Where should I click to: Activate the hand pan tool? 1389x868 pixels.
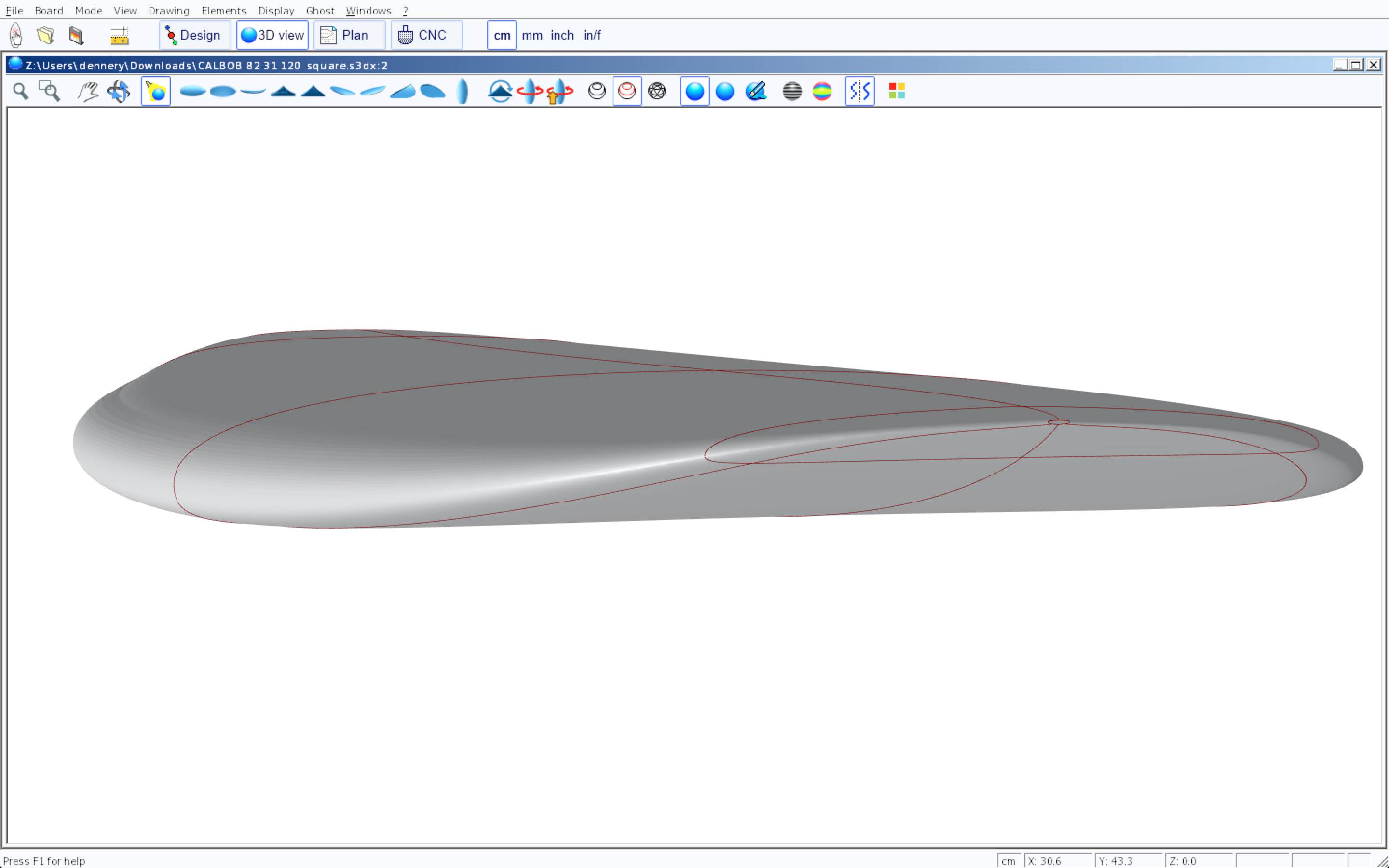click(88, 91)
